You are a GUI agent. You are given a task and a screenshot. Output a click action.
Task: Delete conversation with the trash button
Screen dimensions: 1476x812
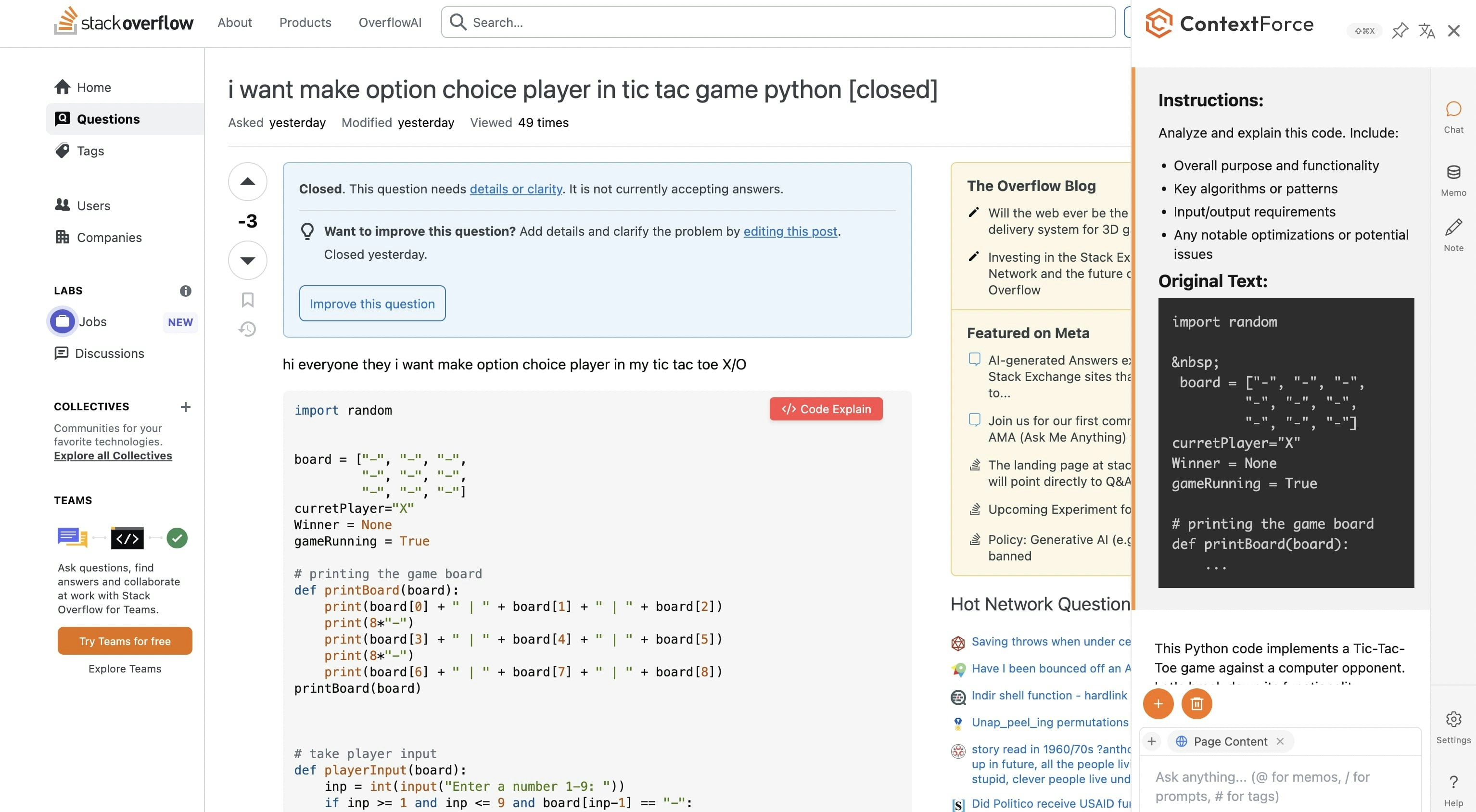(1196, 704)
